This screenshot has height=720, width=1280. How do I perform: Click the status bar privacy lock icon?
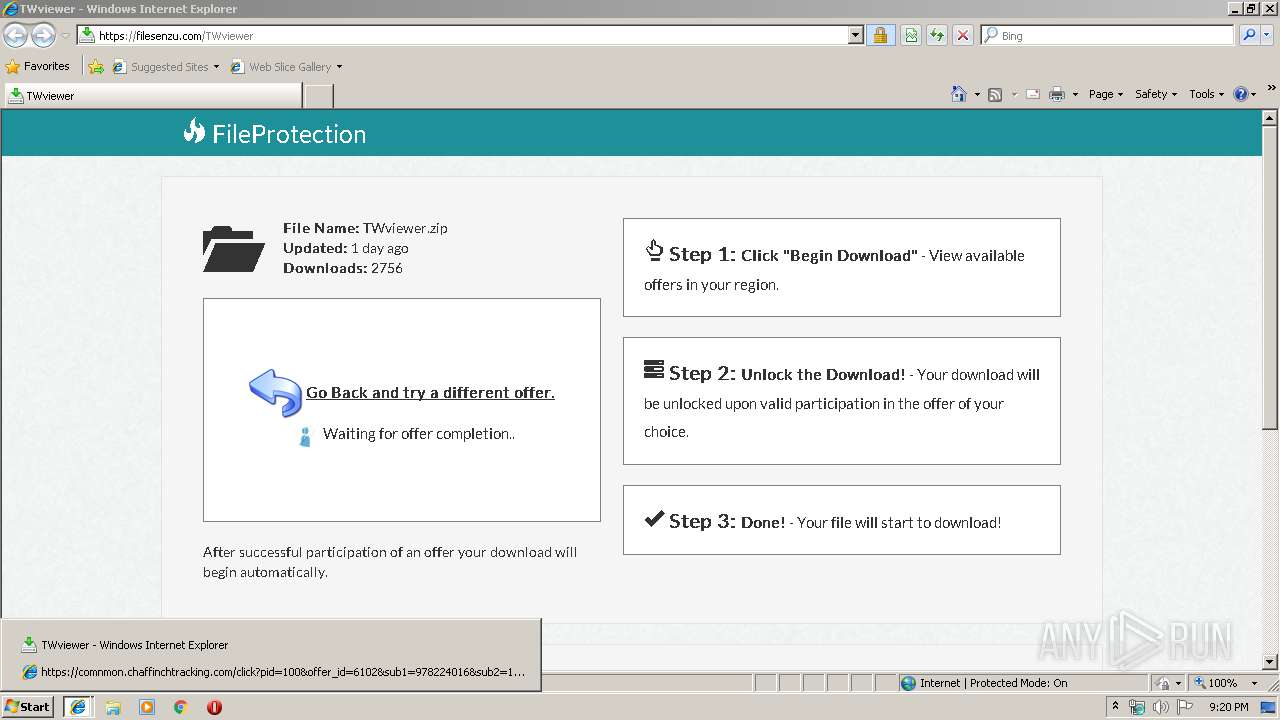pyautogui.click(x=1163, y=683)
